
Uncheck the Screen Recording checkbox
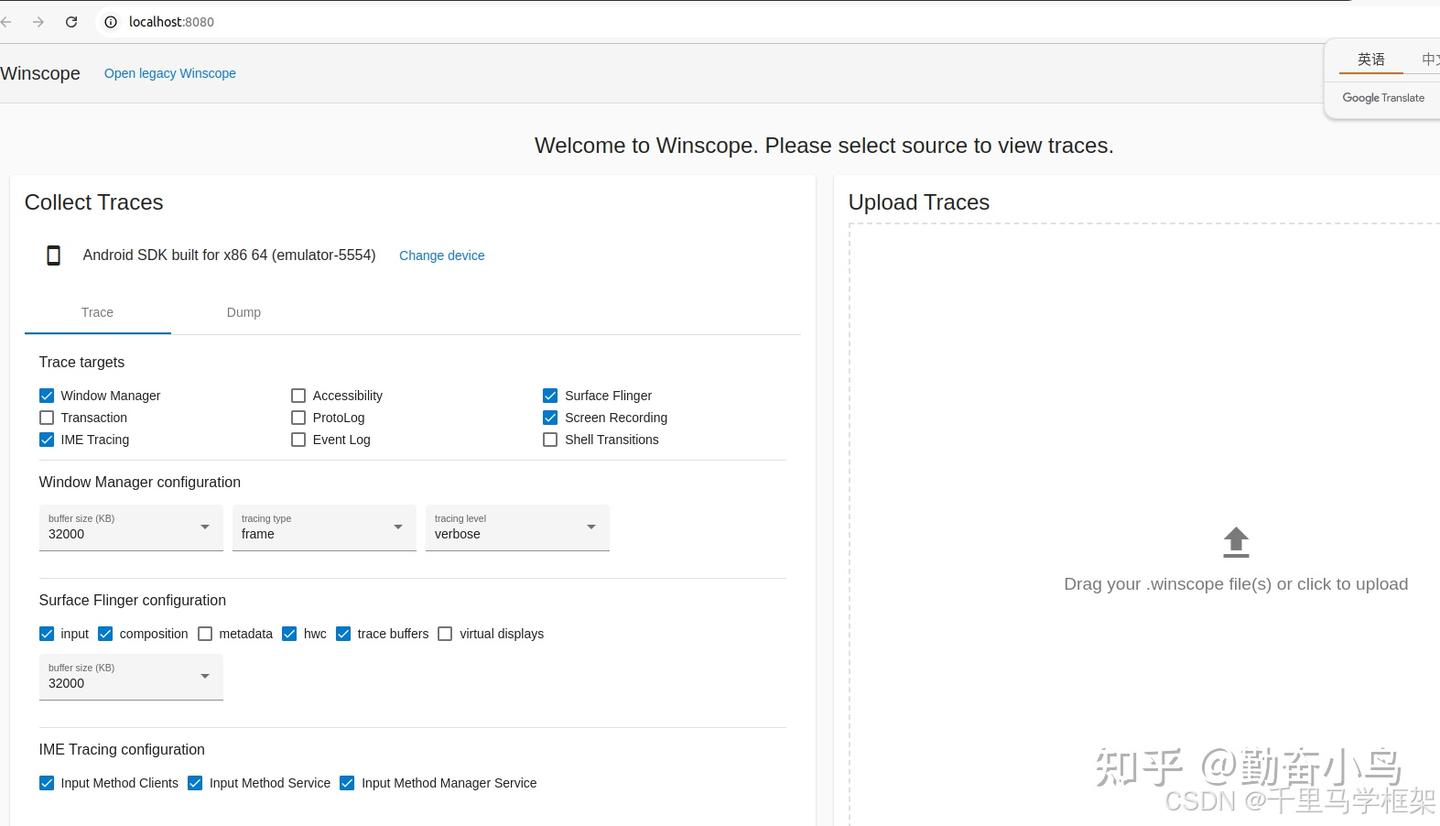[x=550, y=418]
